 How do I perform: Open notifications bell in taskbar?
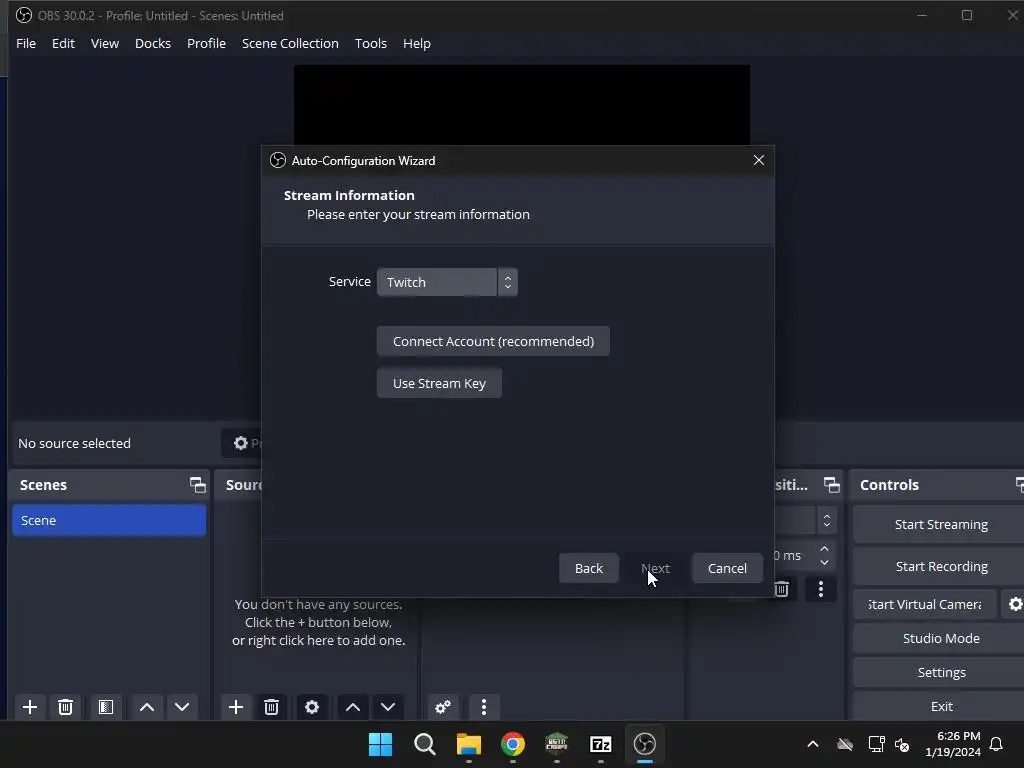tap(996, 744)
